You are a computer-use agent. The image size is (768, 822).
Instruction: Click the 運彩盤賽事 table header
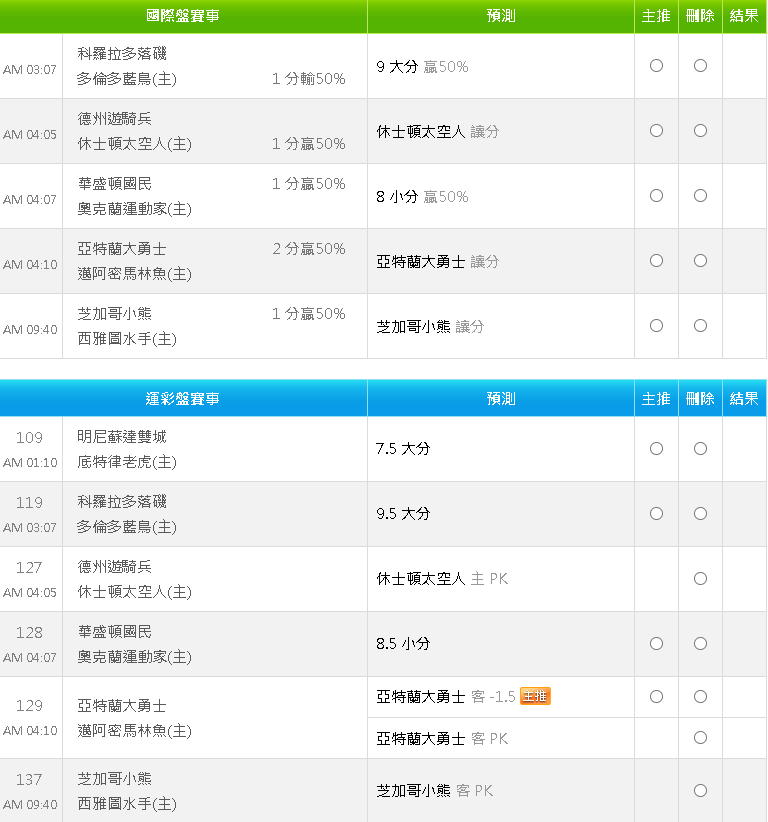pyautogui.click(x=183, y=399)
